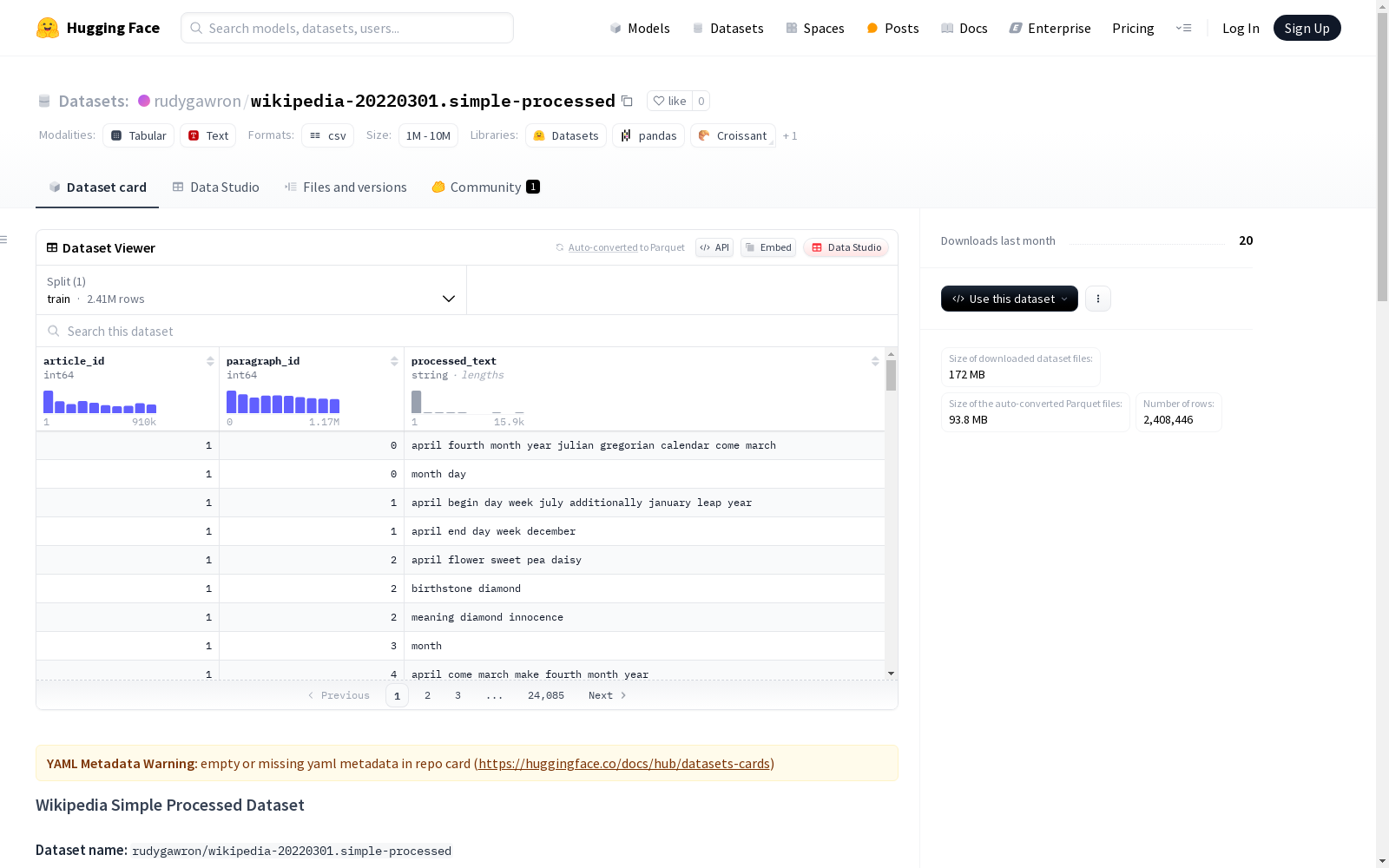Focus the Search this dataset field
This screenshot has width=1389, height=868.
coord(467,331)
